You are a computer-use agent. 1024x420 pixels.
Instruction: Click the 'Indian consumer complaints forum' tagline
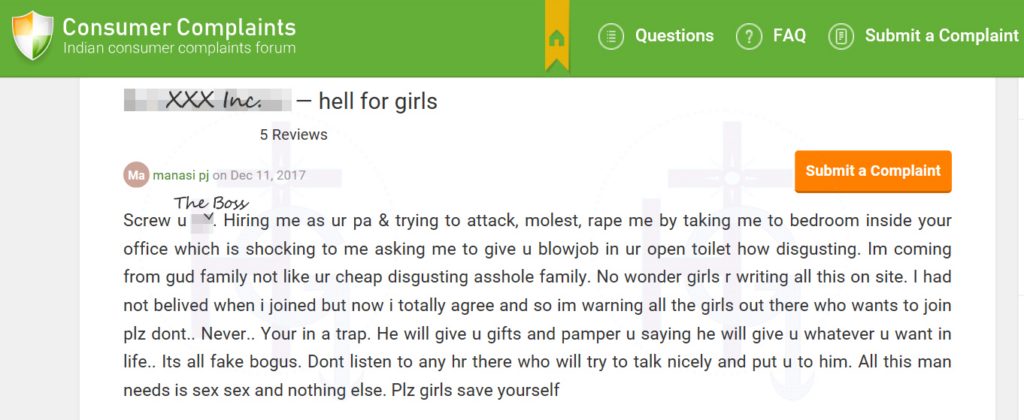179,48
